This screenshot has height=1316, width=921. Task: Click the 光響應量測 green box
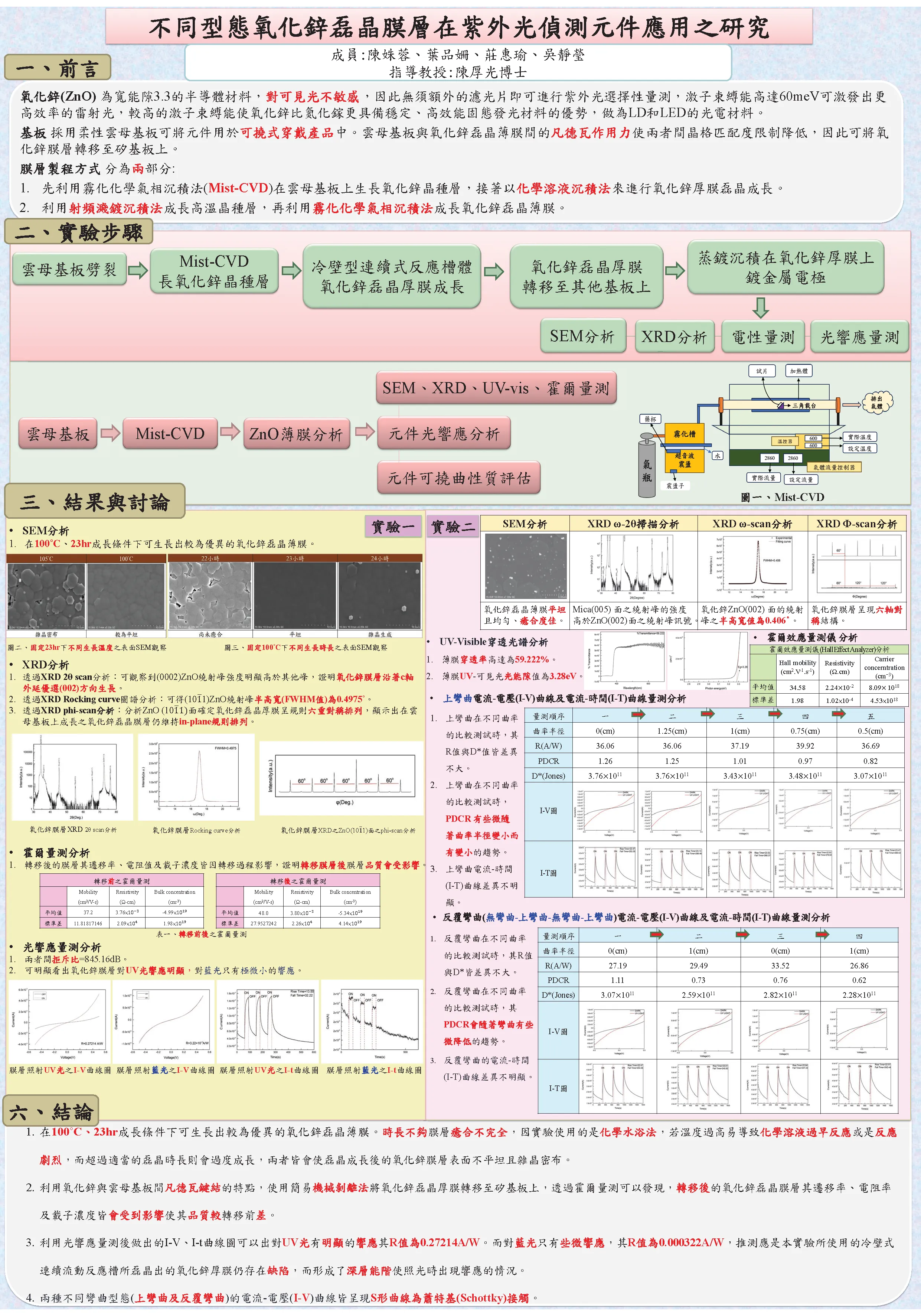click(859, 337)
